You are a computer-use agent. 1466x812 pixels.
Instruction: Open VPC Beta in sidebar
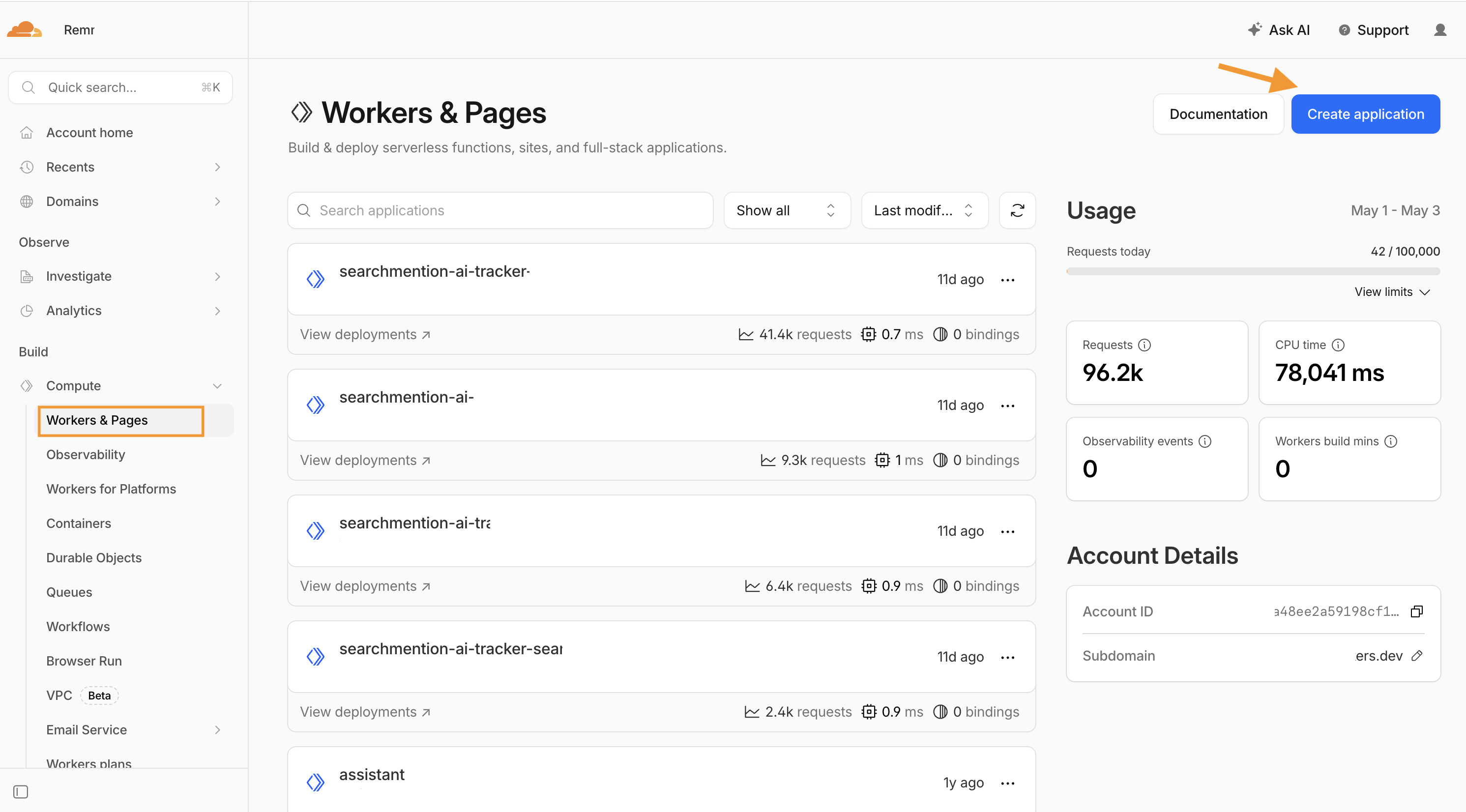tap(82, 696)
